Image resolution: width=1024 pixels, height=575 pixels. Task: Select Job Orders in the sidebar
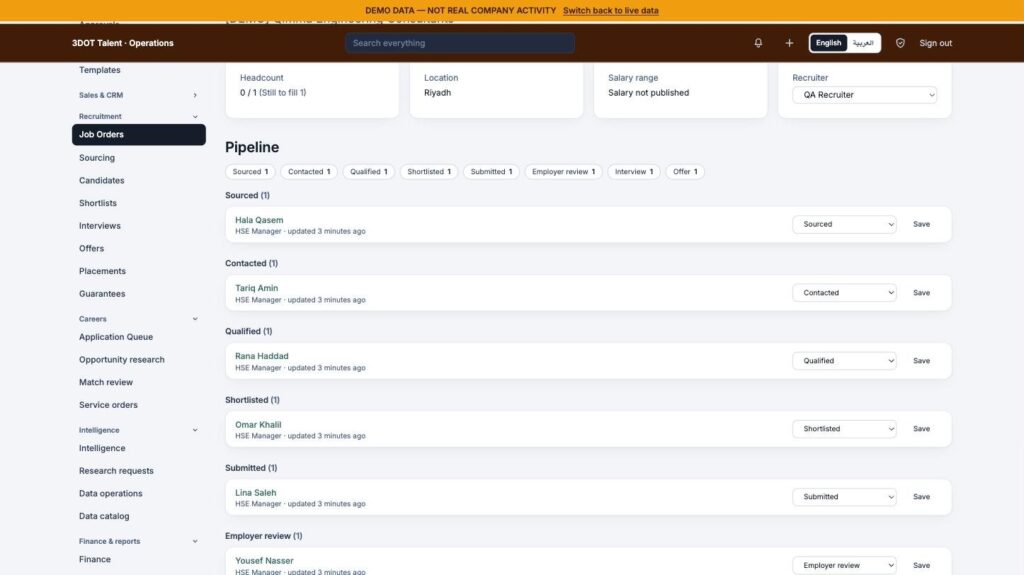click(x=138, y=135)
